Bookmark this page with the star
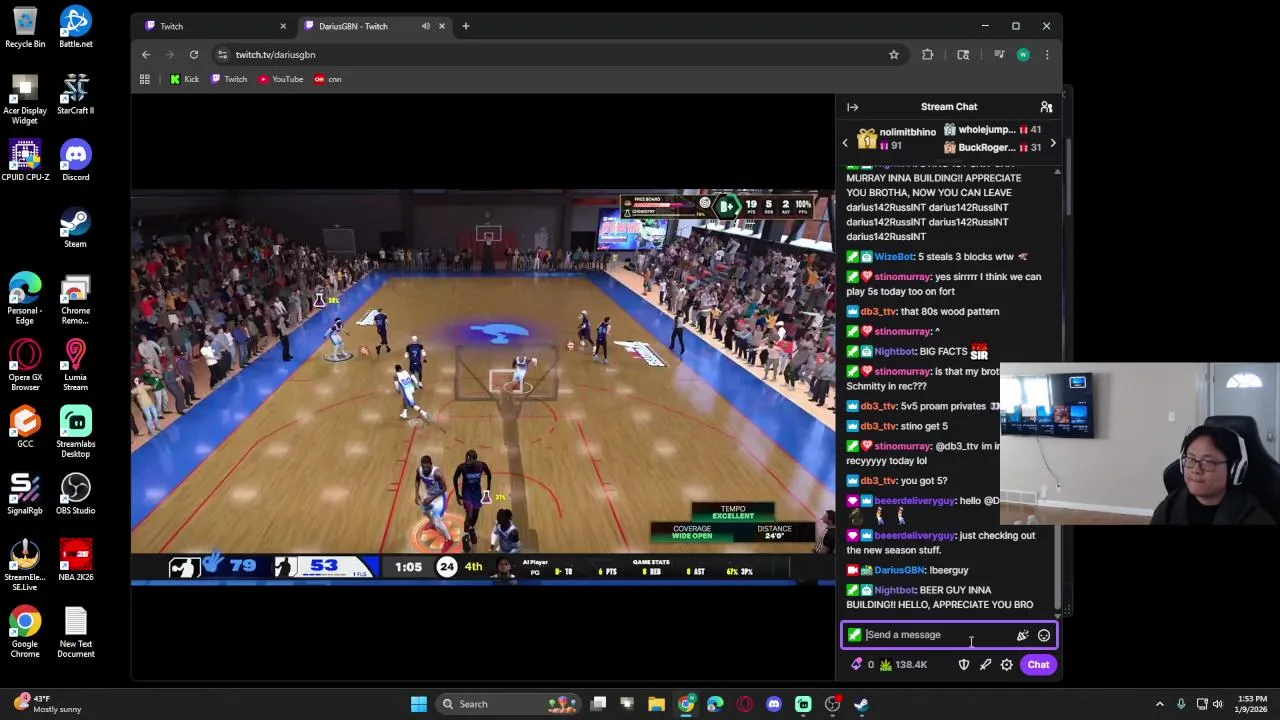The width and height of the screenshot is (1280, 720). pyautogui.click(x=894, y=55)
